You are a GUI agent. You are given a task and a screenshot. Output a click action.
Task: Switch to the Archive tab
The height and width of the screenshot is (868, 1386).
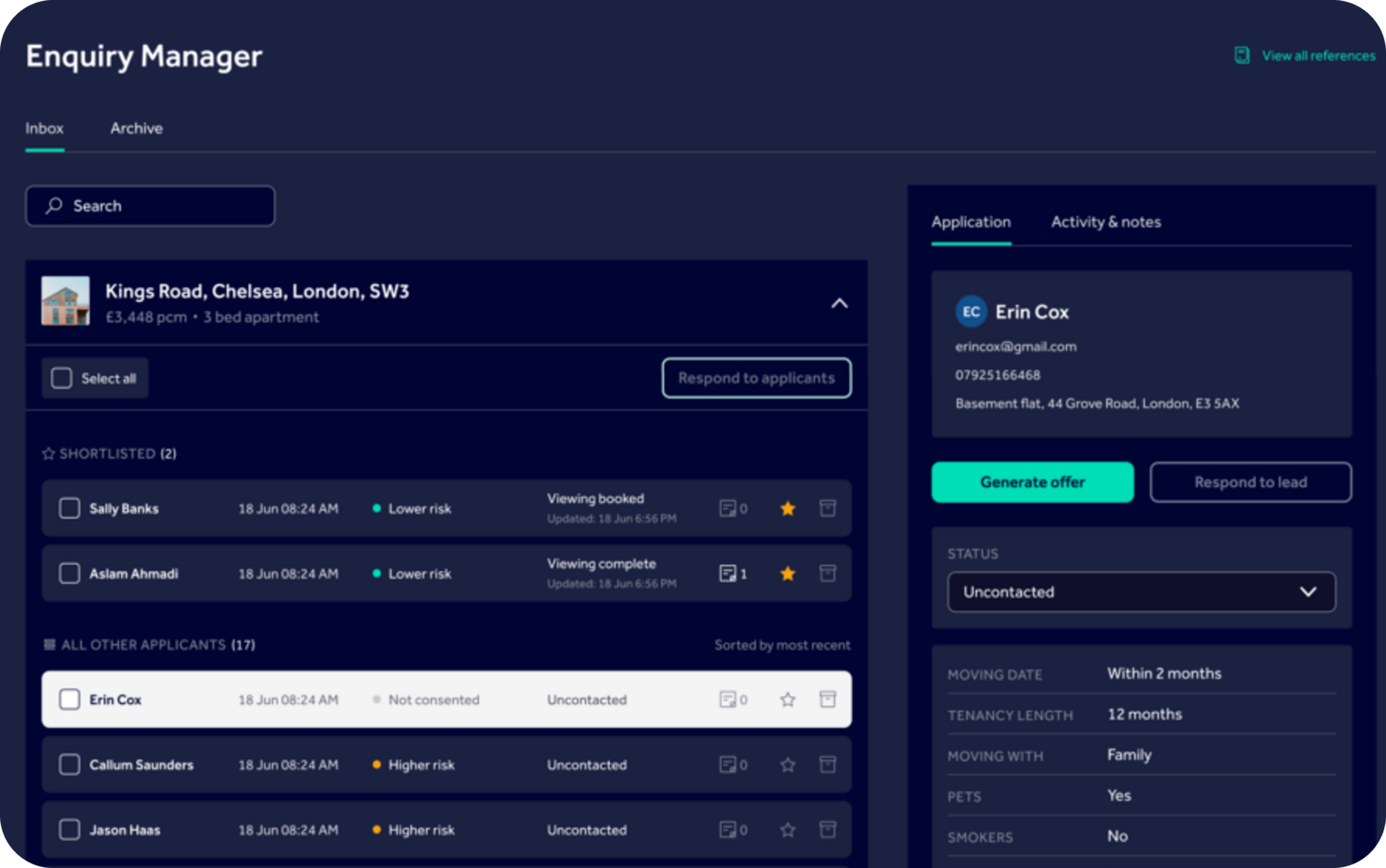tap(136, 128)
